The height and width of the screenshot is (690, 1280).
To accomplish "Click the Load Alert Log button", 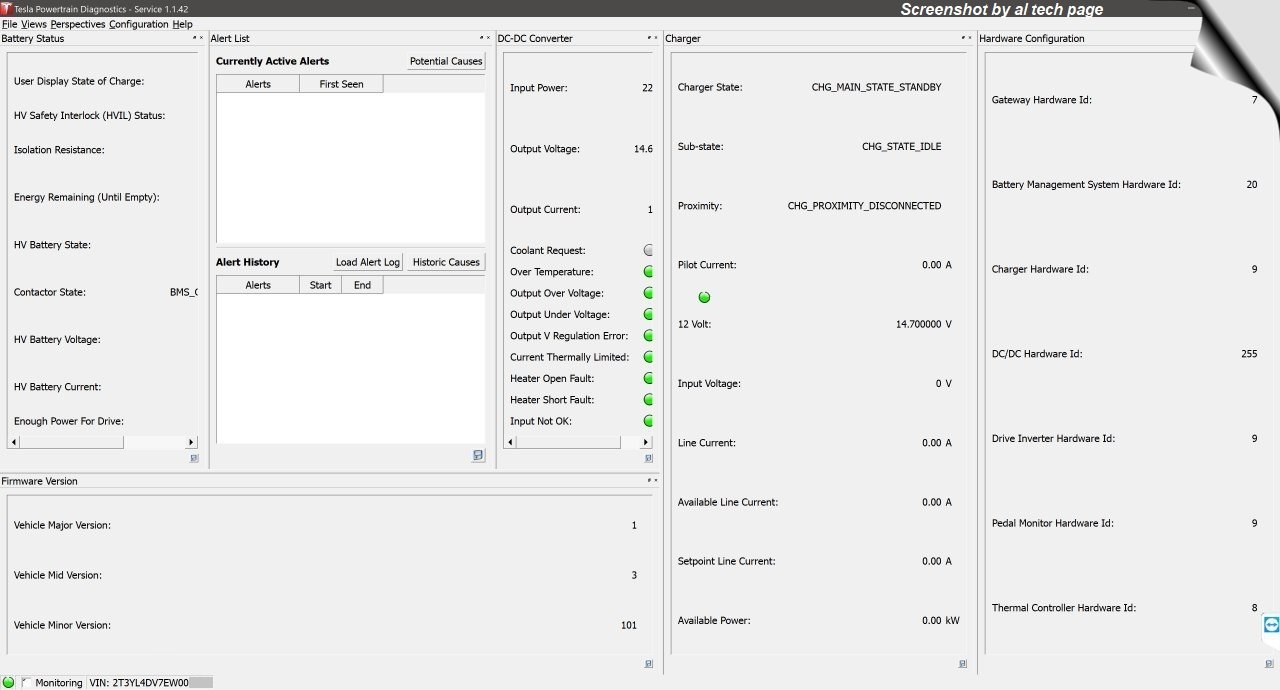I will (367, 262).
